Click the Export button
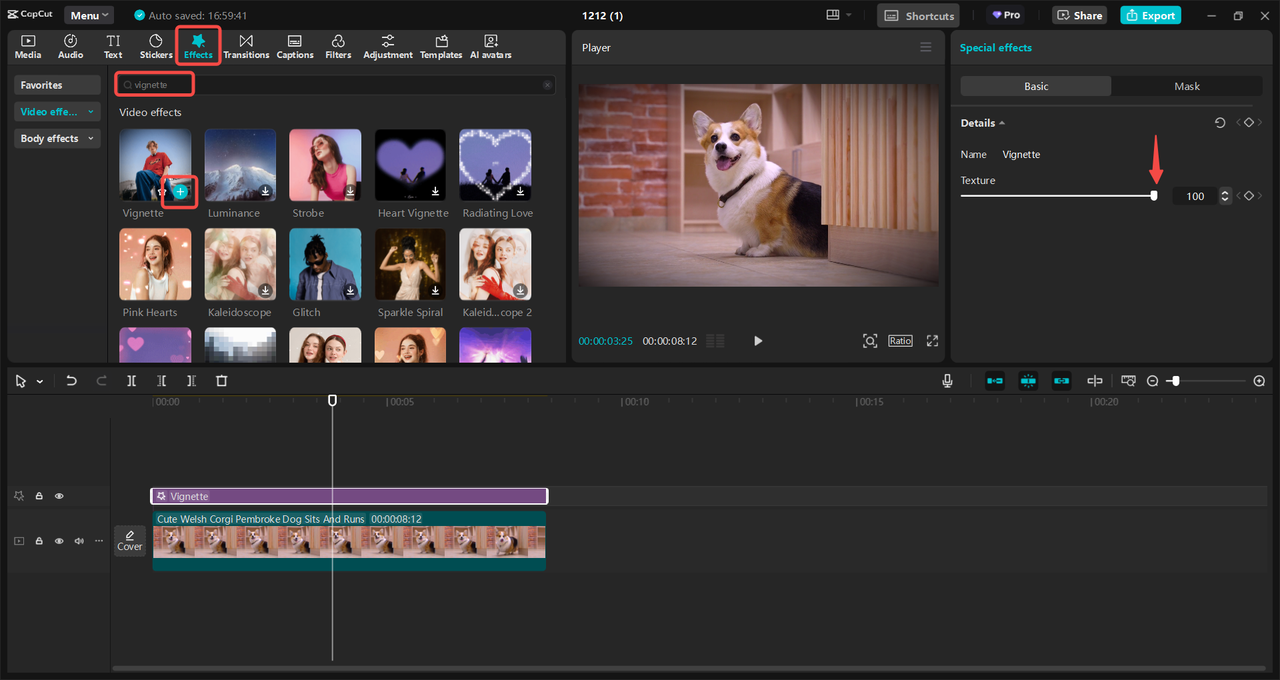1280x680 pixels. tap(1150, 15)
